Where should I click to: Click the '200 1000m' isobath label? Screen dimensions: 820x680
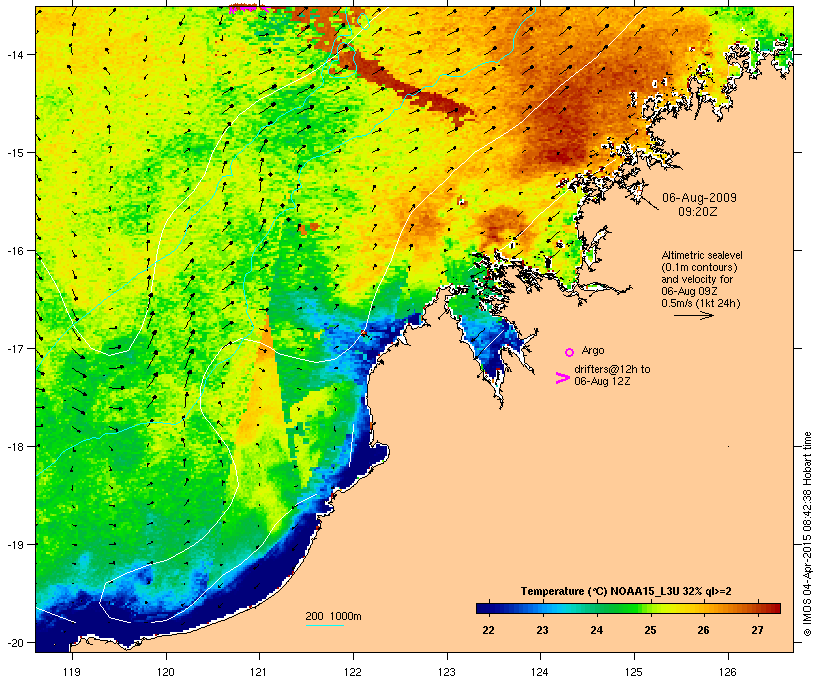tap(333, 616)
